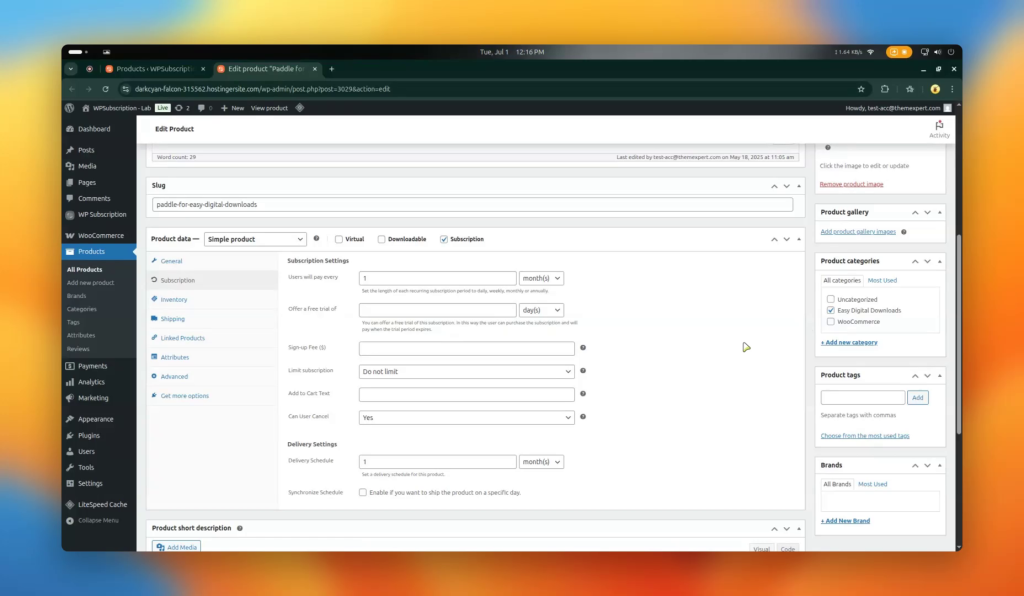Enable the Virtual checkbox

[x=339, y=240]
